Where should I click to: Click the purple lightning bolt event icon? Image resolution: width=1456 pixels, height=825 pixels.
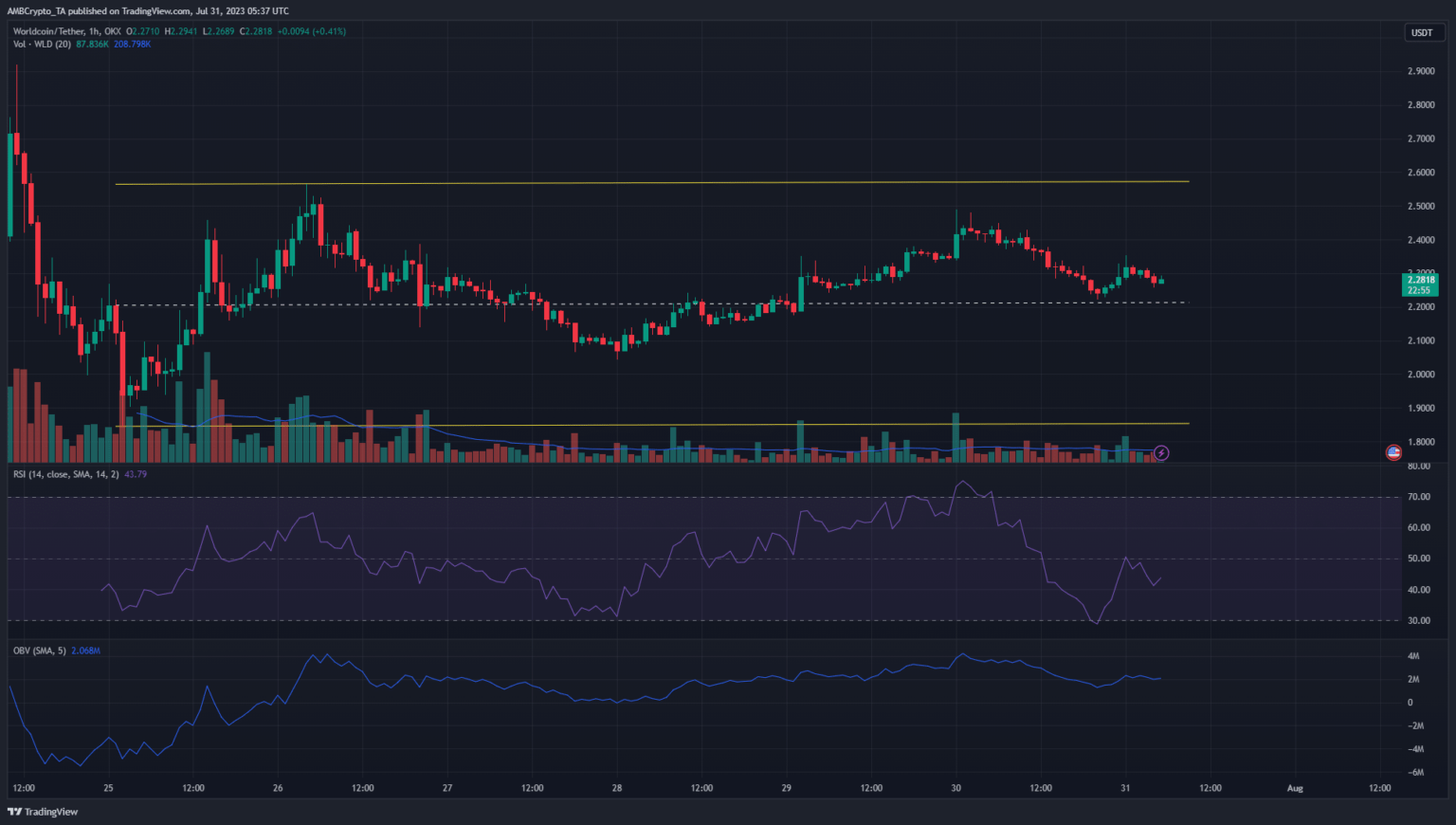[1161, 453]
